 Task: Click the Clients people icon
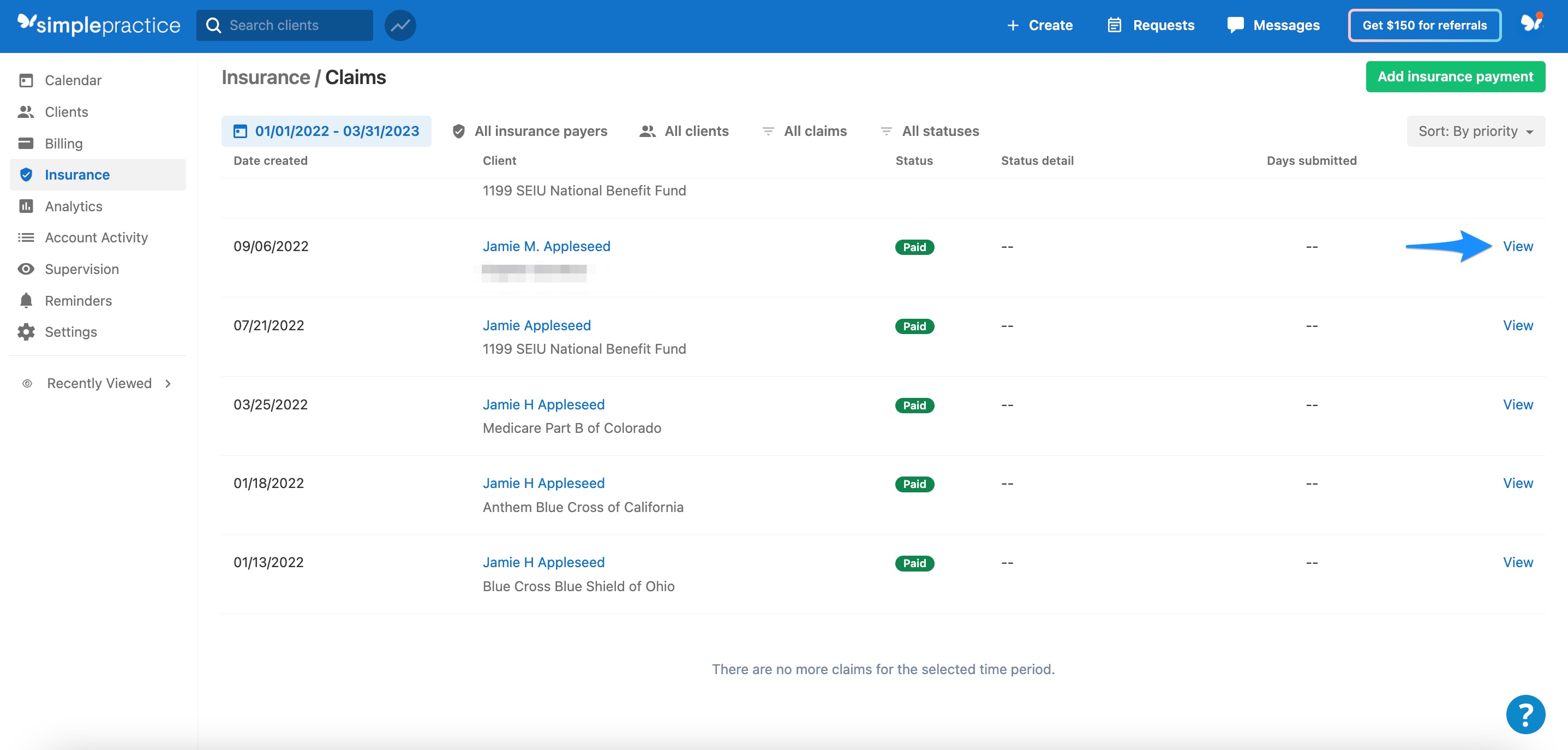(26, 112)
